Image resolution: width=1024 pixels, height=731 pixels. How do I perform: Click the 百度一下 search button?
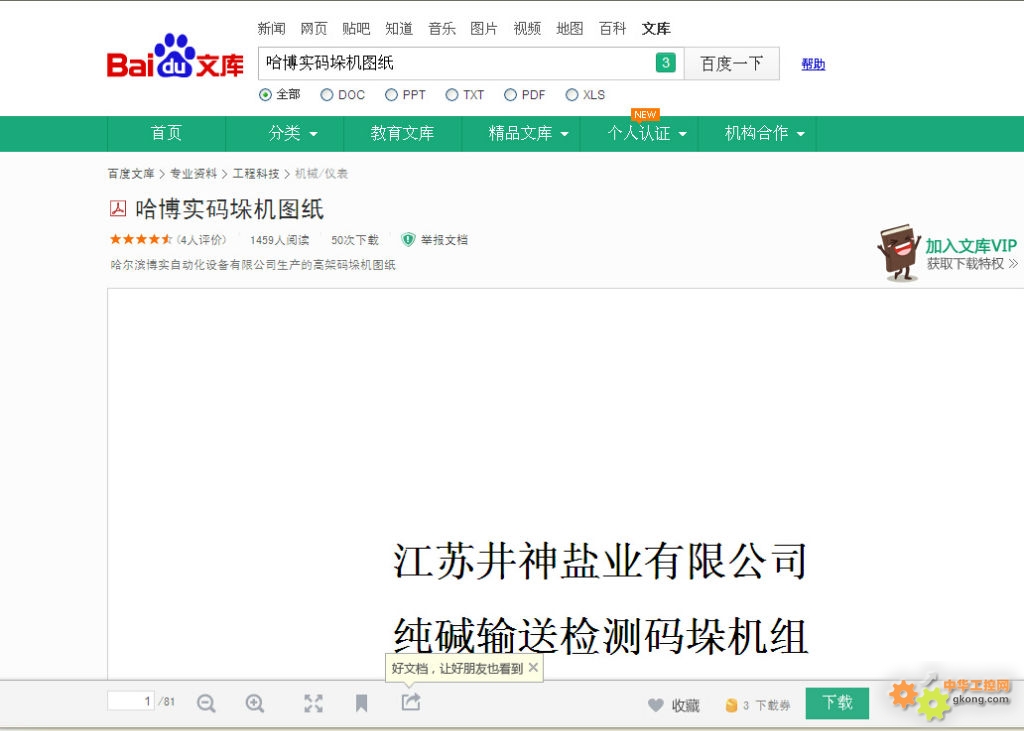click(731, 63)
